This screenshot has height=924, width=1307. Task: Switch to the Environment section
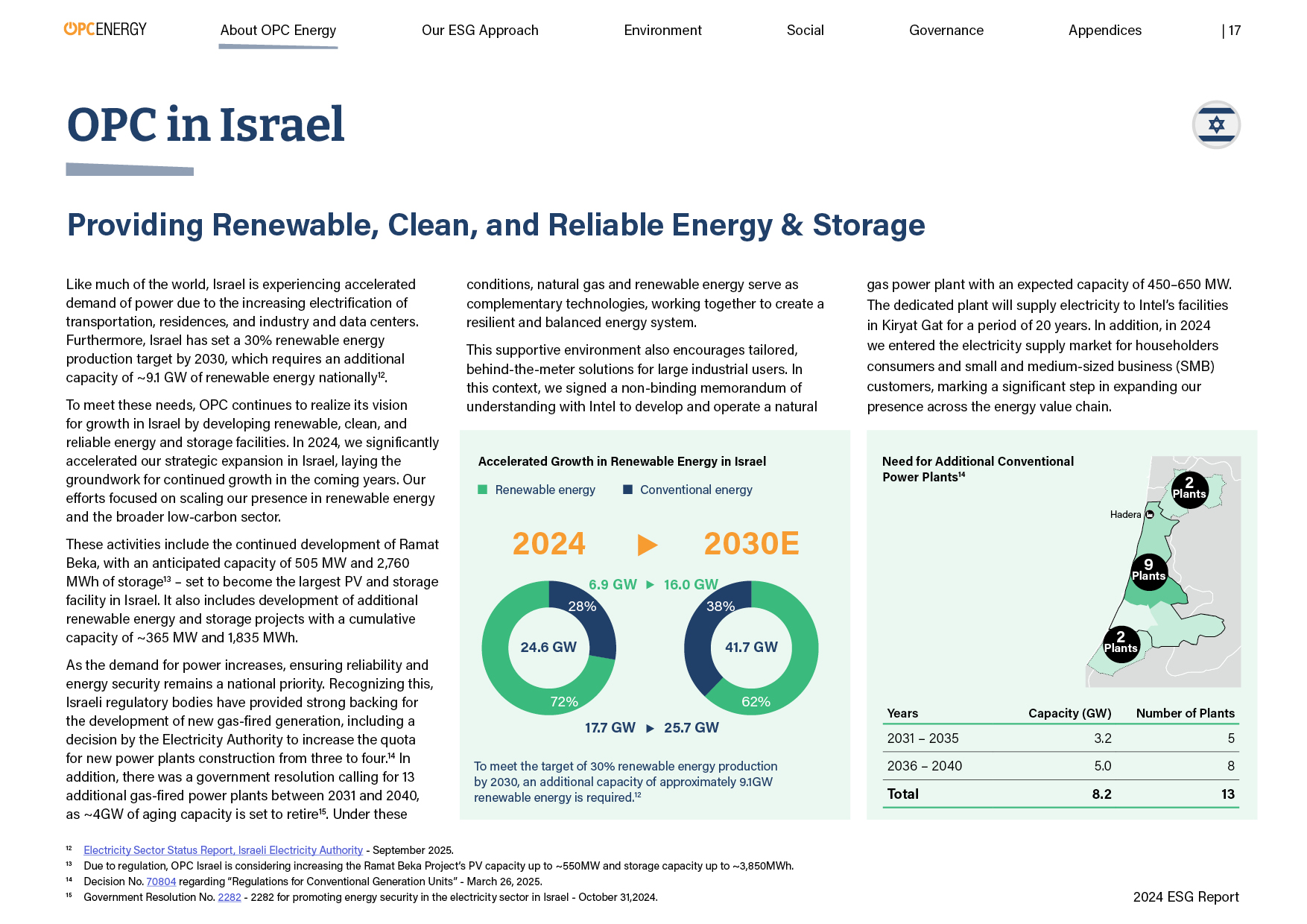pos(662,31)
